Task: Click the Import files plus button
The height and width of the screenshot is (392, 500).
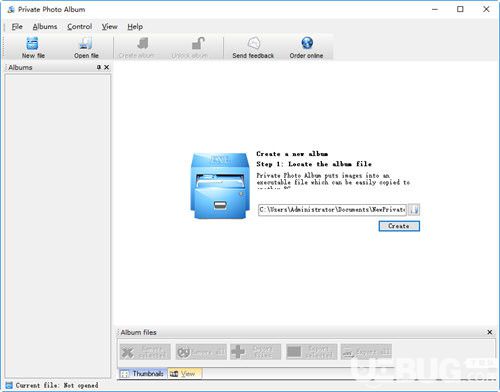Action: click(256, 352)
